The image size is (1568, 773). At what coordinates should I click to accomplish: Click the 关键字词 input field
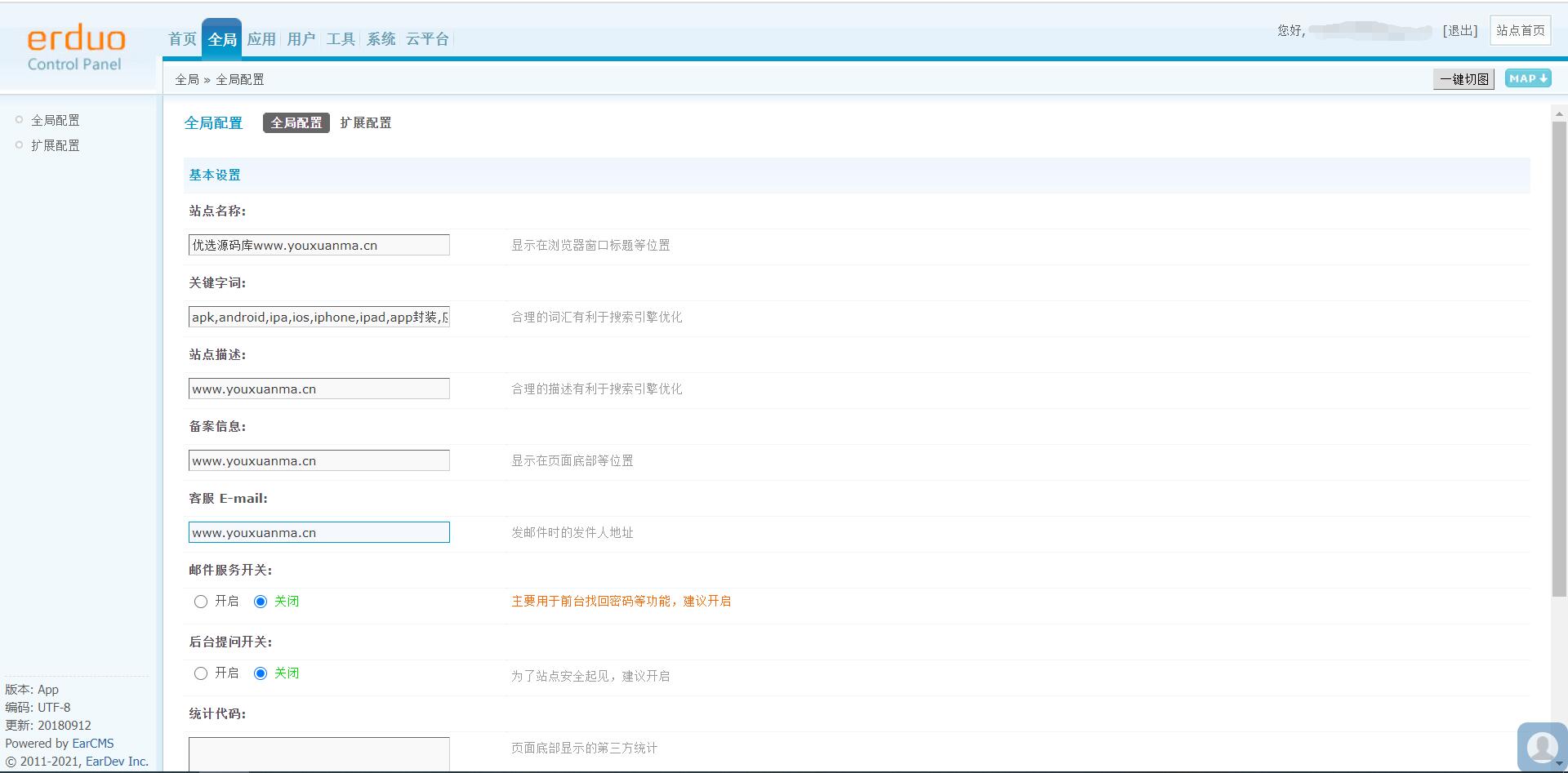318,317
